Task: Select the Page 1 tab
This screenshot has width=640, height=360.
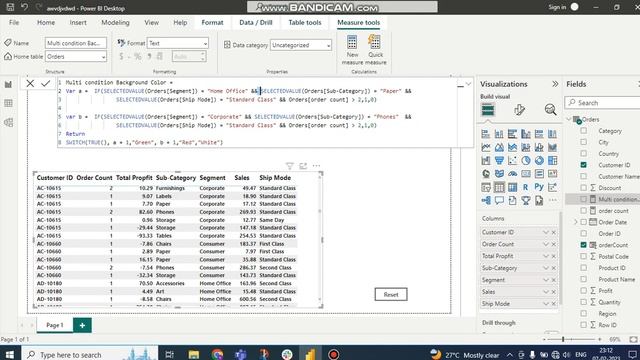Action: point(55,325)
